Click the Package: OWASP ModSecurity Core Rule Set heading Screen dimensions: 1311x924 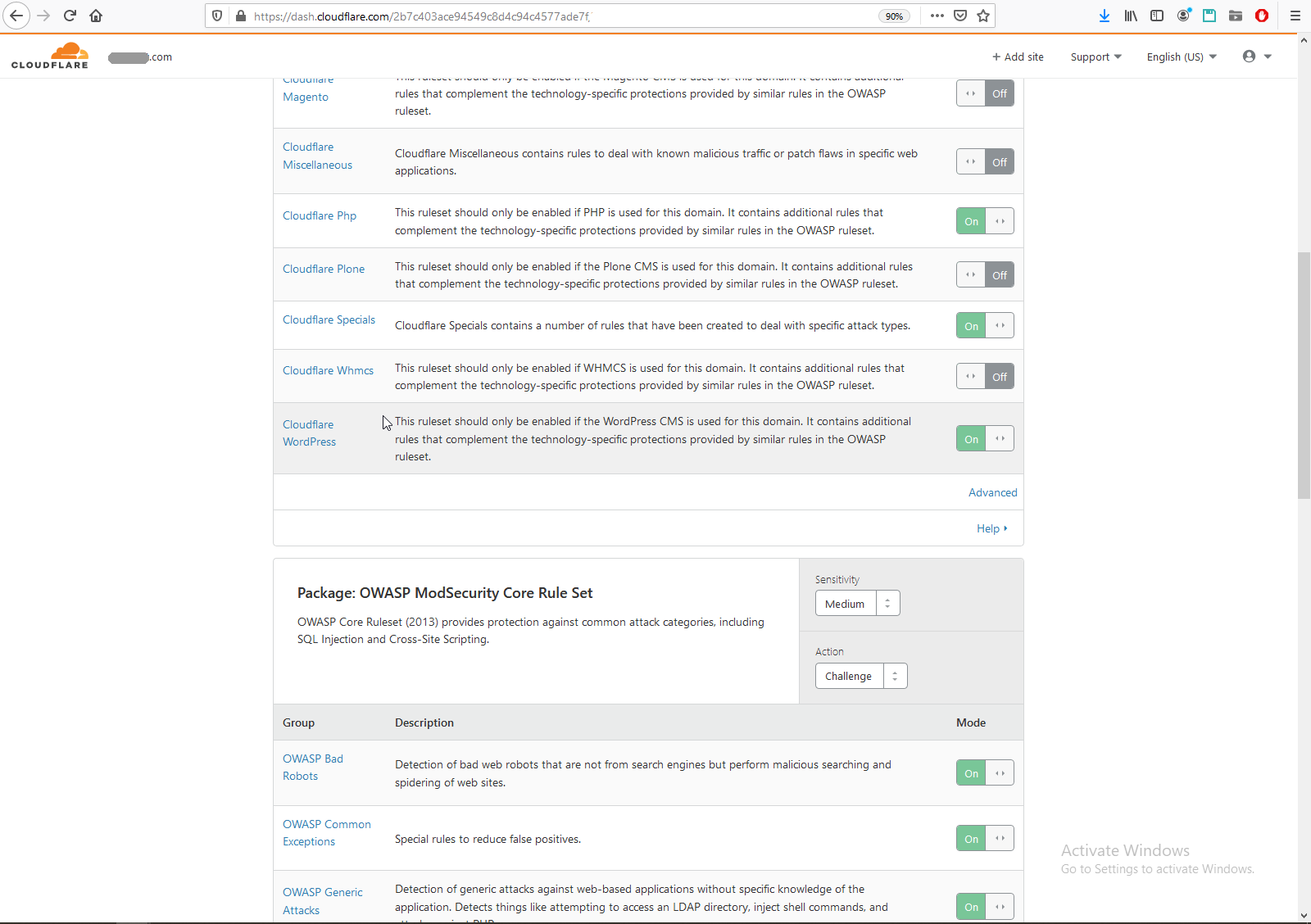(445, 593)
